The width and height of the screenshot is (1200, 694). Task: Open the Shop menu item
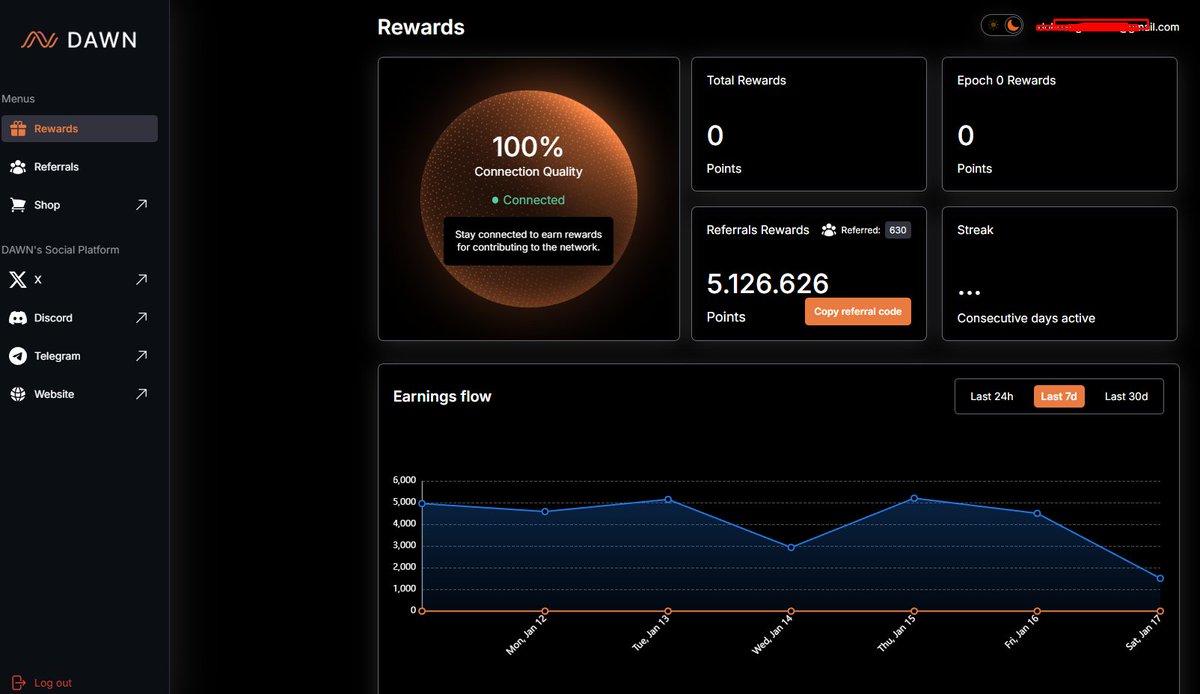(x=80, y=205)
